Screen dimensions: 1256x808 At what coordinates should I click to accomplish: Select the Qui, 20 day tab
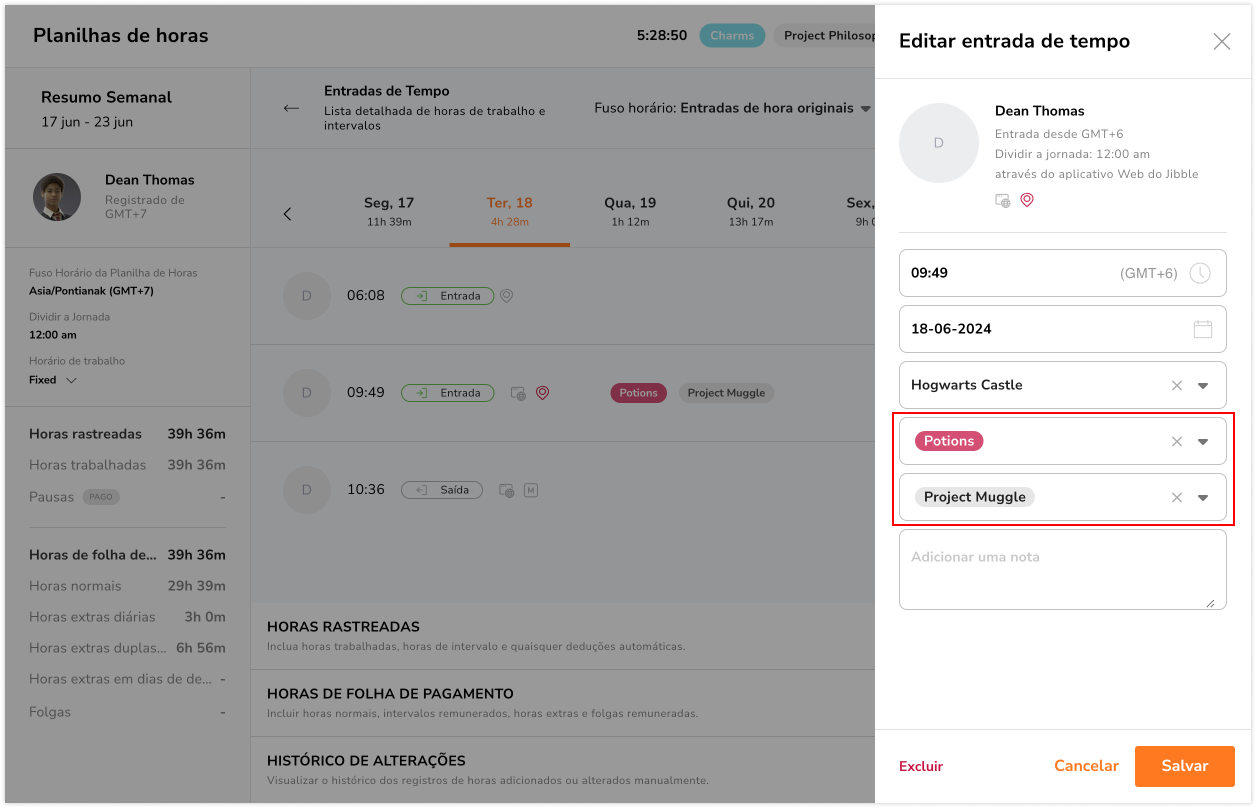pos(751,211)
